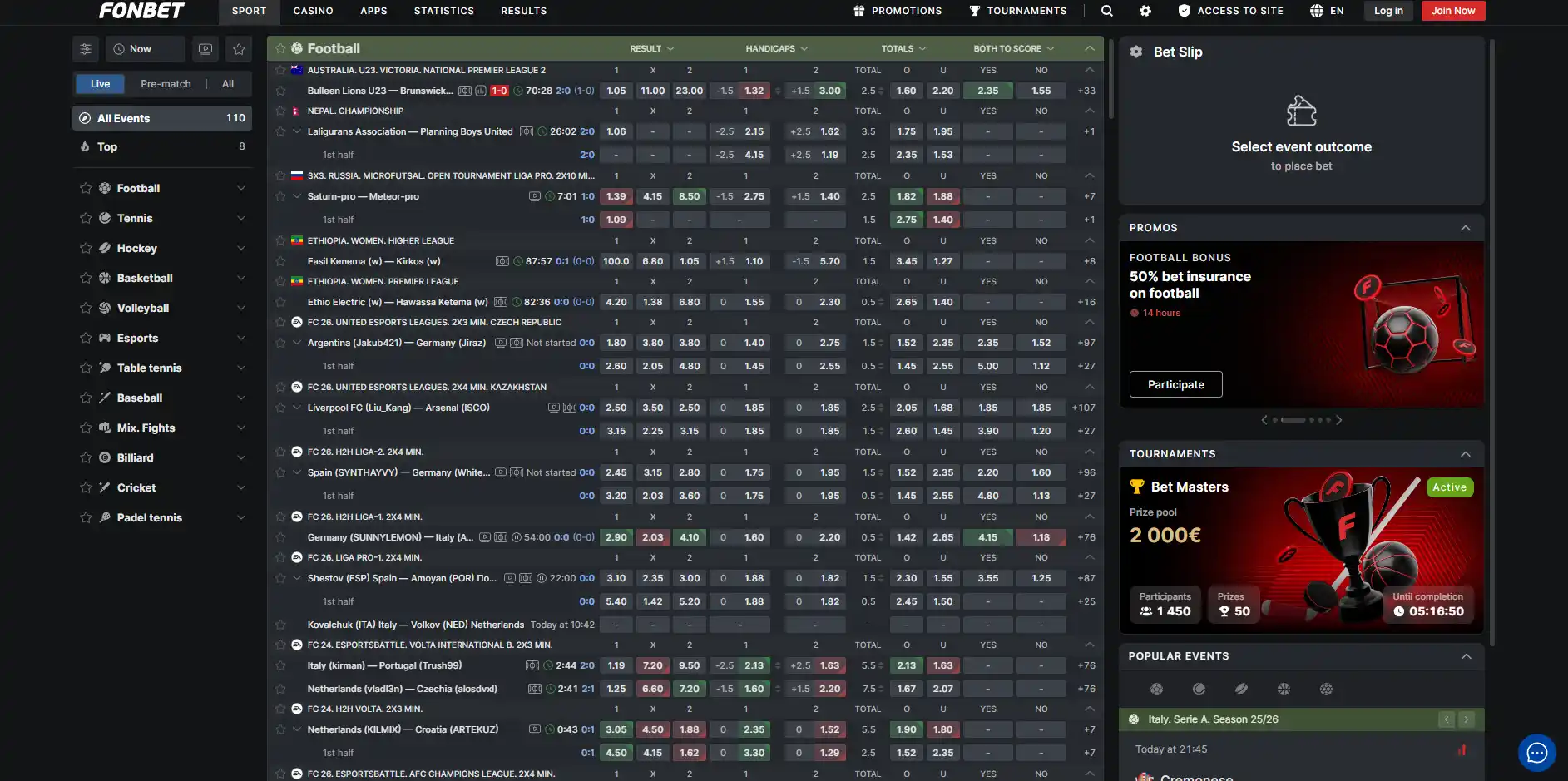Open the Top events list
This screenshot has width=1568, height=781.
click(162, 146)
